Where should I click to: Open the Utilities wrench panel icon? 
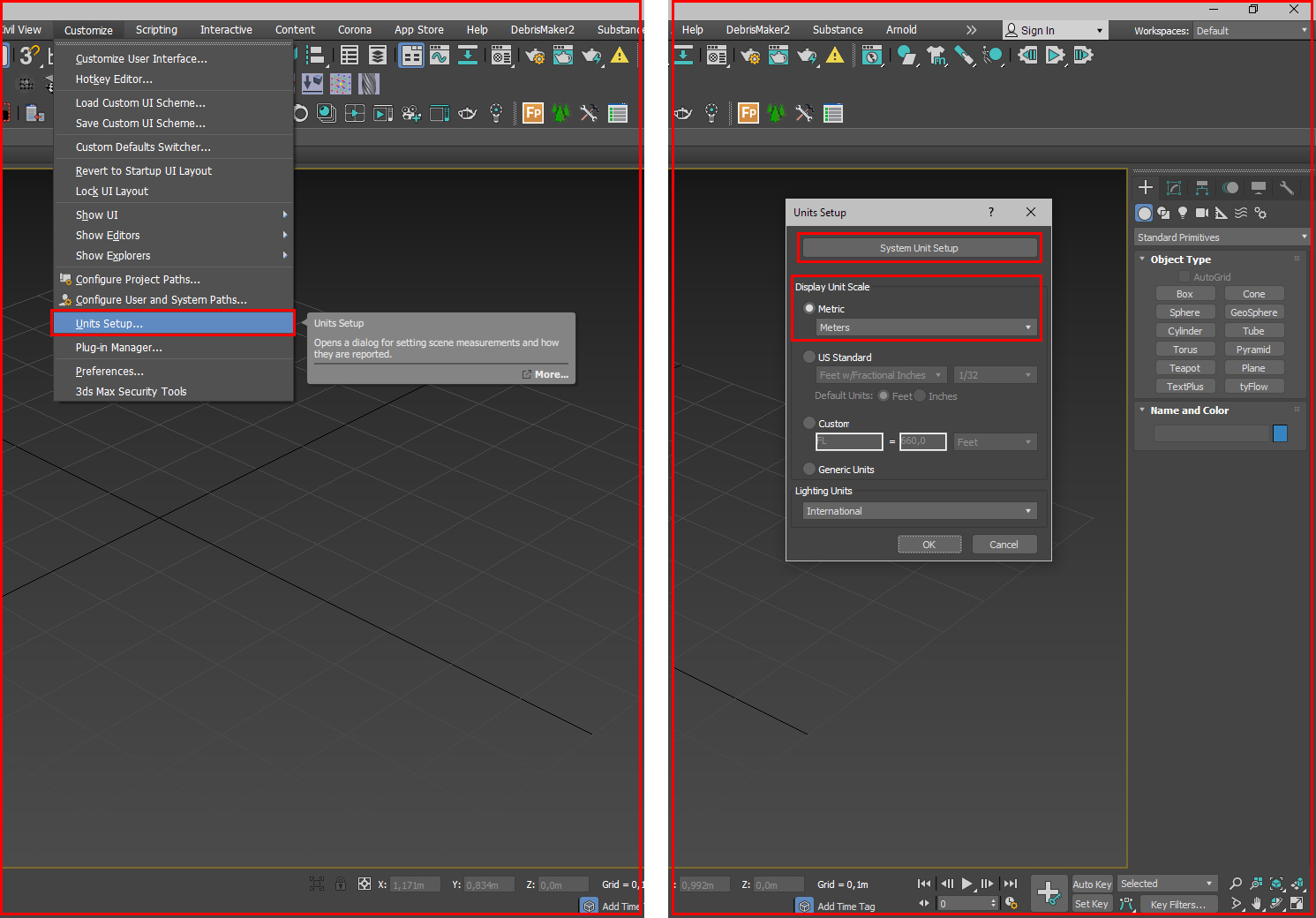coord(1286,187)
